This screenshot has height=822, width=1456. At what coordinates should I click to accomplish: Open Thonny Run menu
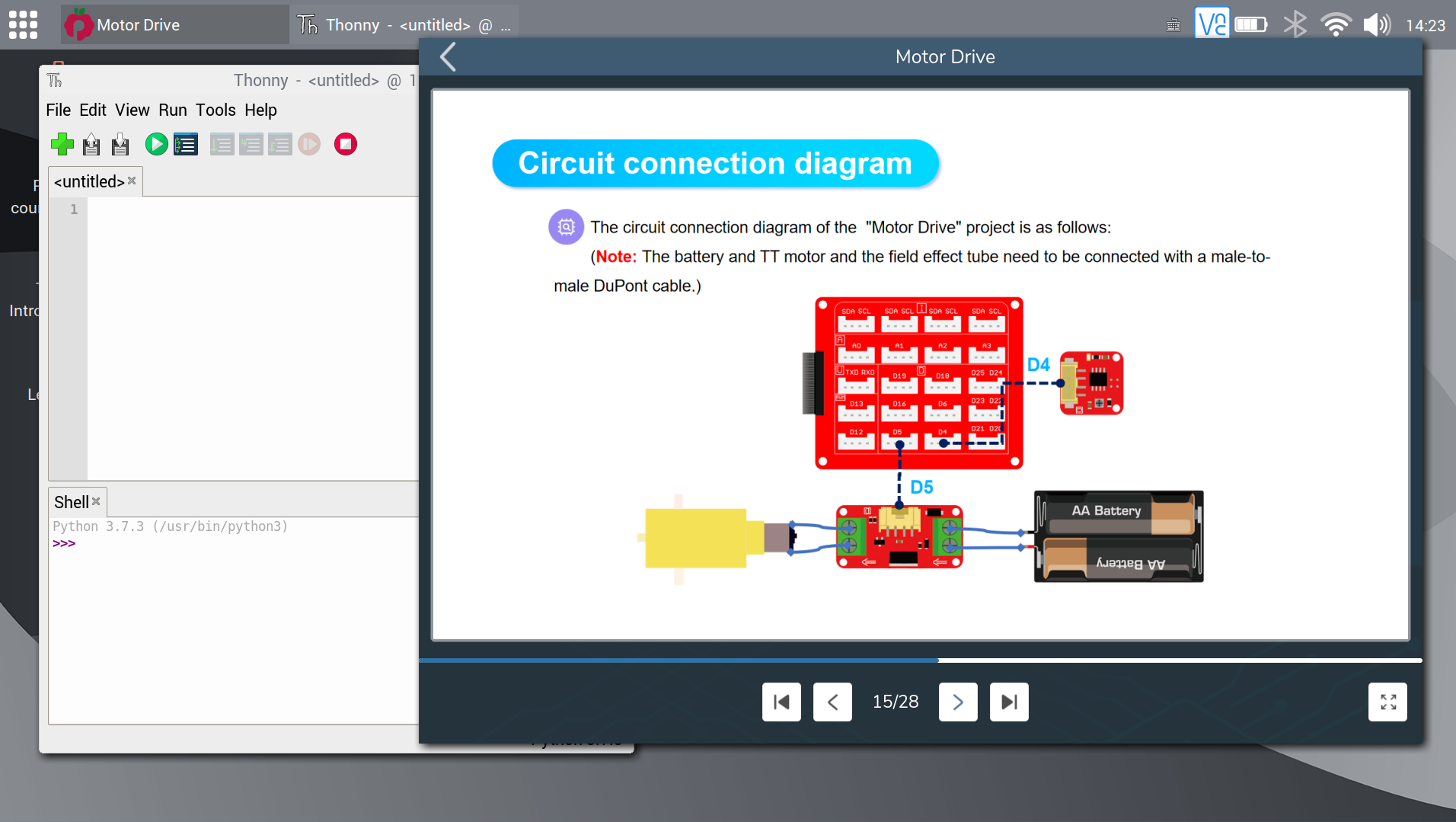click(173, 110)
